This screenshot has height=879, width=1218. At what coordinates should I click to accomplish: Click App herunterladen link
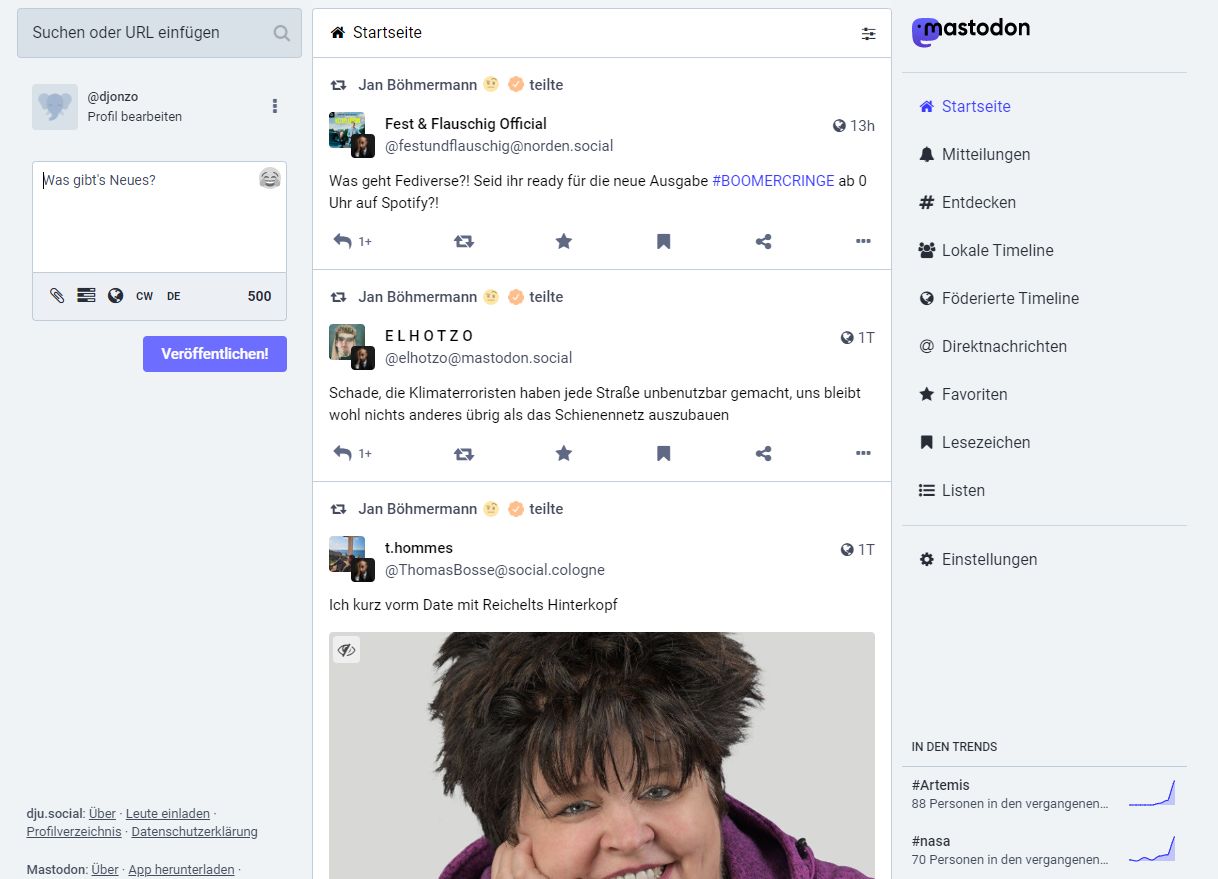[181, 869]
